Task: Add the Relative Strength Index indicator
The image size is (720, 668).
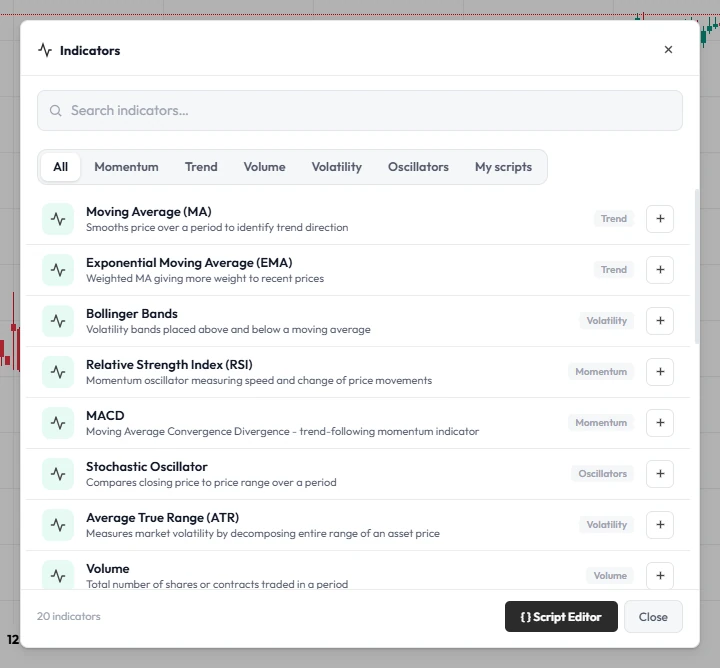Action: click(x=660, y=372)
